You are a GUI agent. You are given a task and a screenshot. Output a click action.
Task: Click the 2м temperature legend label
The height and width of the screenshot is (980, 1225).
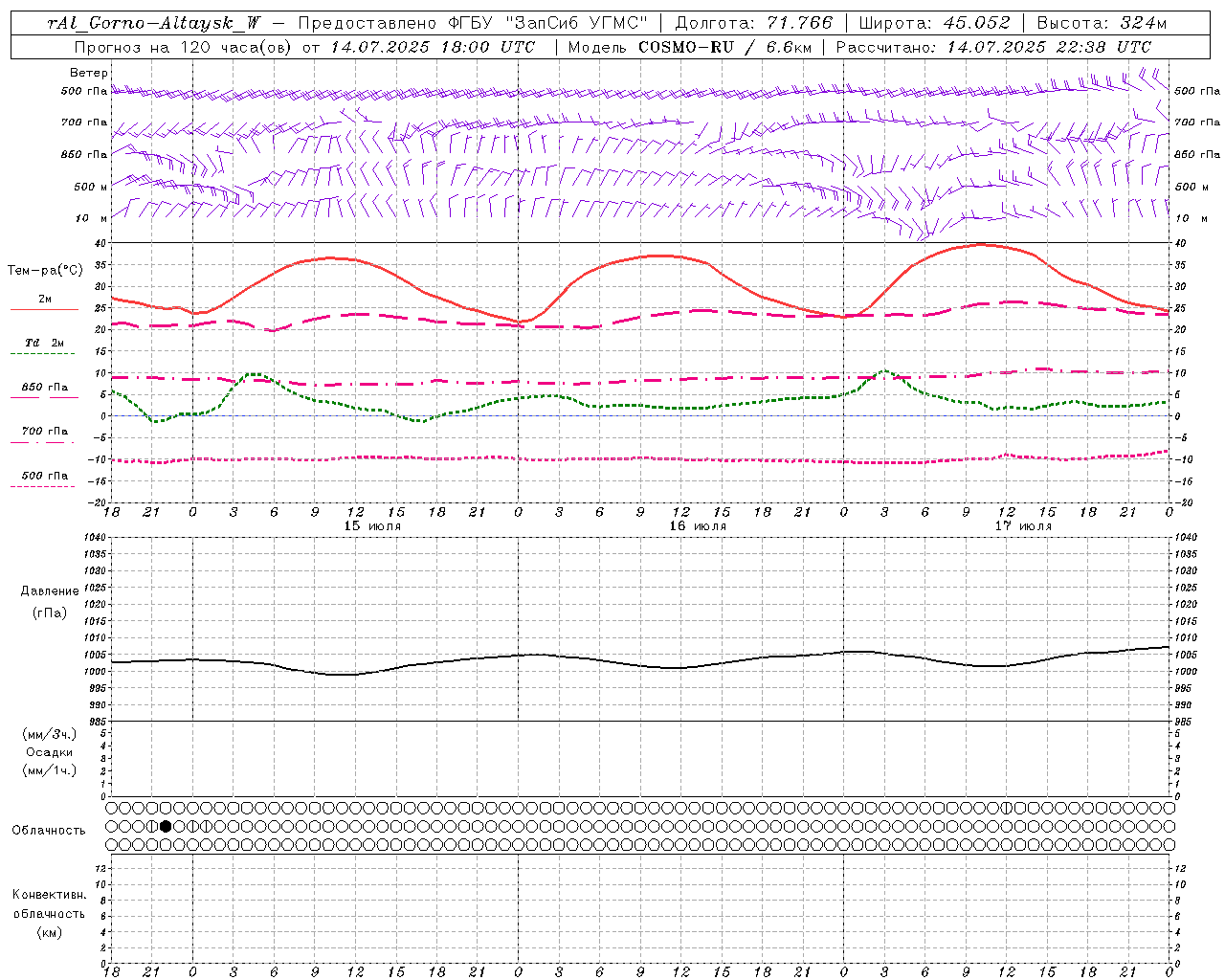point(45,300)
